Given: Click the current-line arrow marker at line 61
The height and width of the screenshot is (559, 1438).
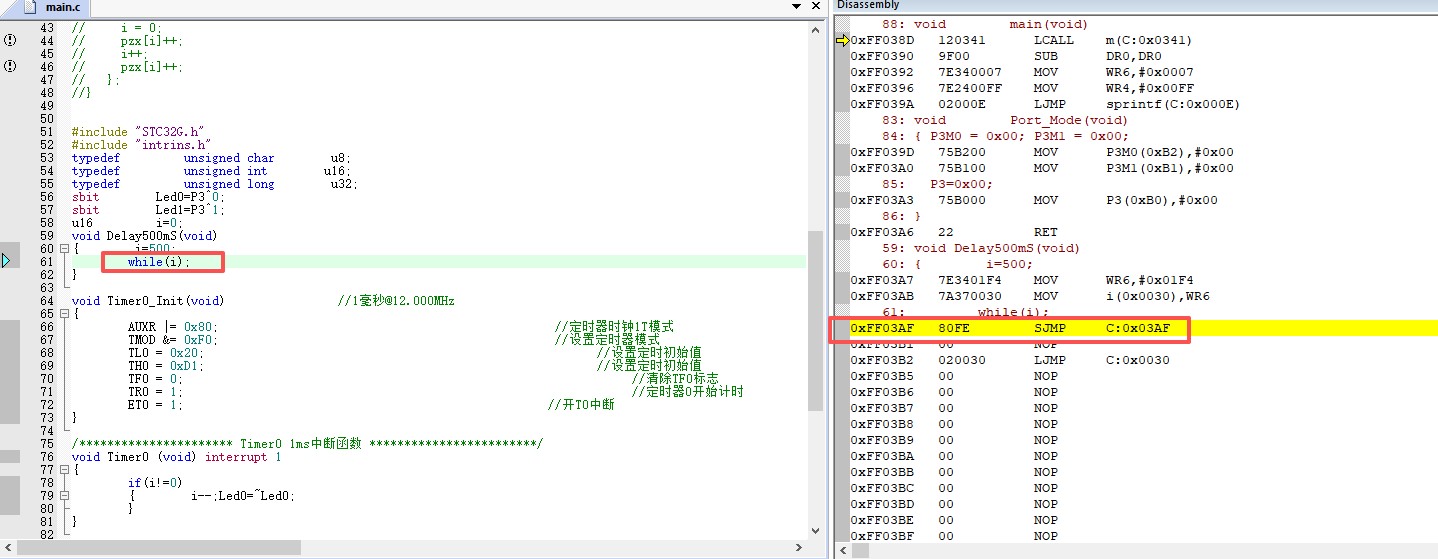Looking at the screenshot, I should (x=7, y=261).
